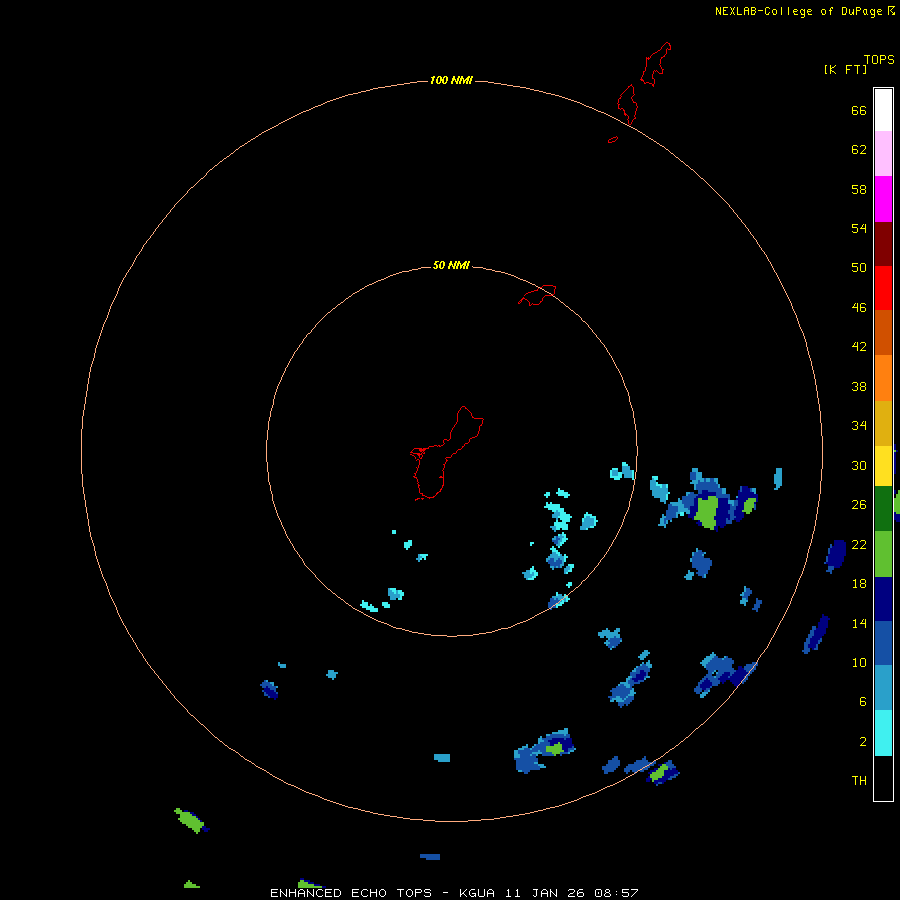This screenshot has width=900, height=900.
Task: Pick the cyan legend swatch
Action: pyautogui.click(x=883, y=733)
